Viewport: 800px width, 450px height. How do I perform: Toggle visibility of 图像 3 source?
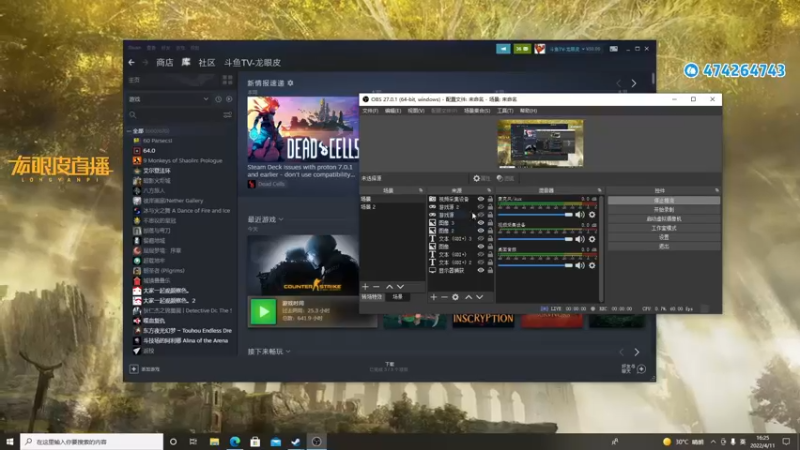pos(481,223)
